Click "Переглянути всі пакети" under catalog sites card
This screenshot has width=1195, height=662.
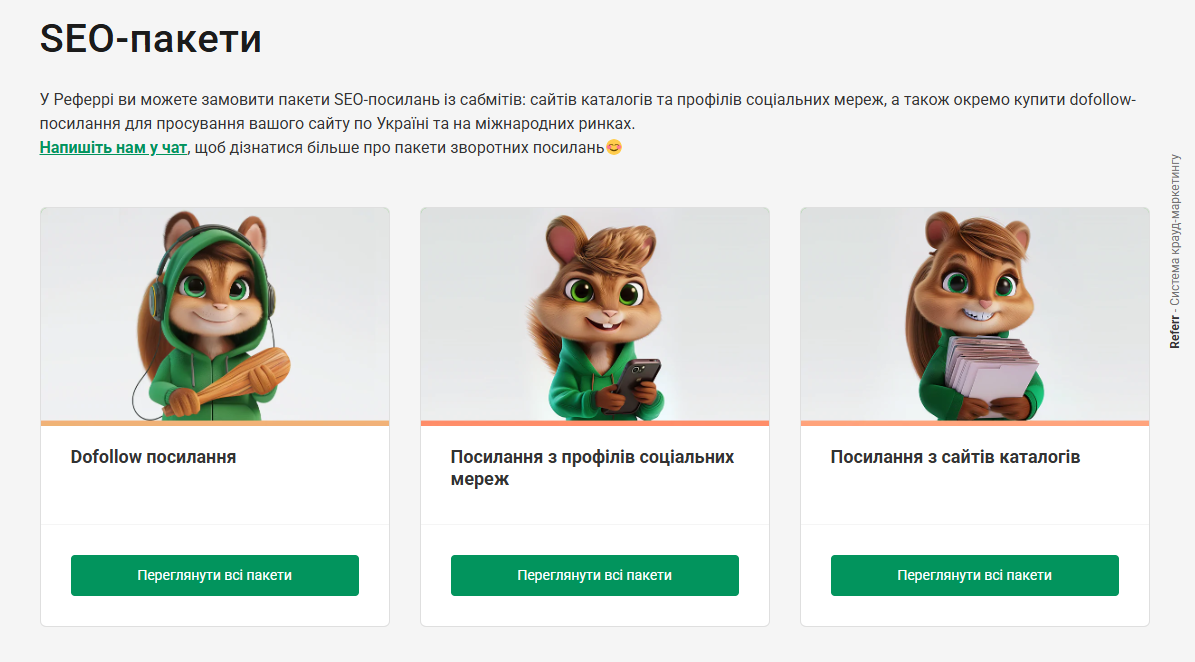click(x=974, y=575)
